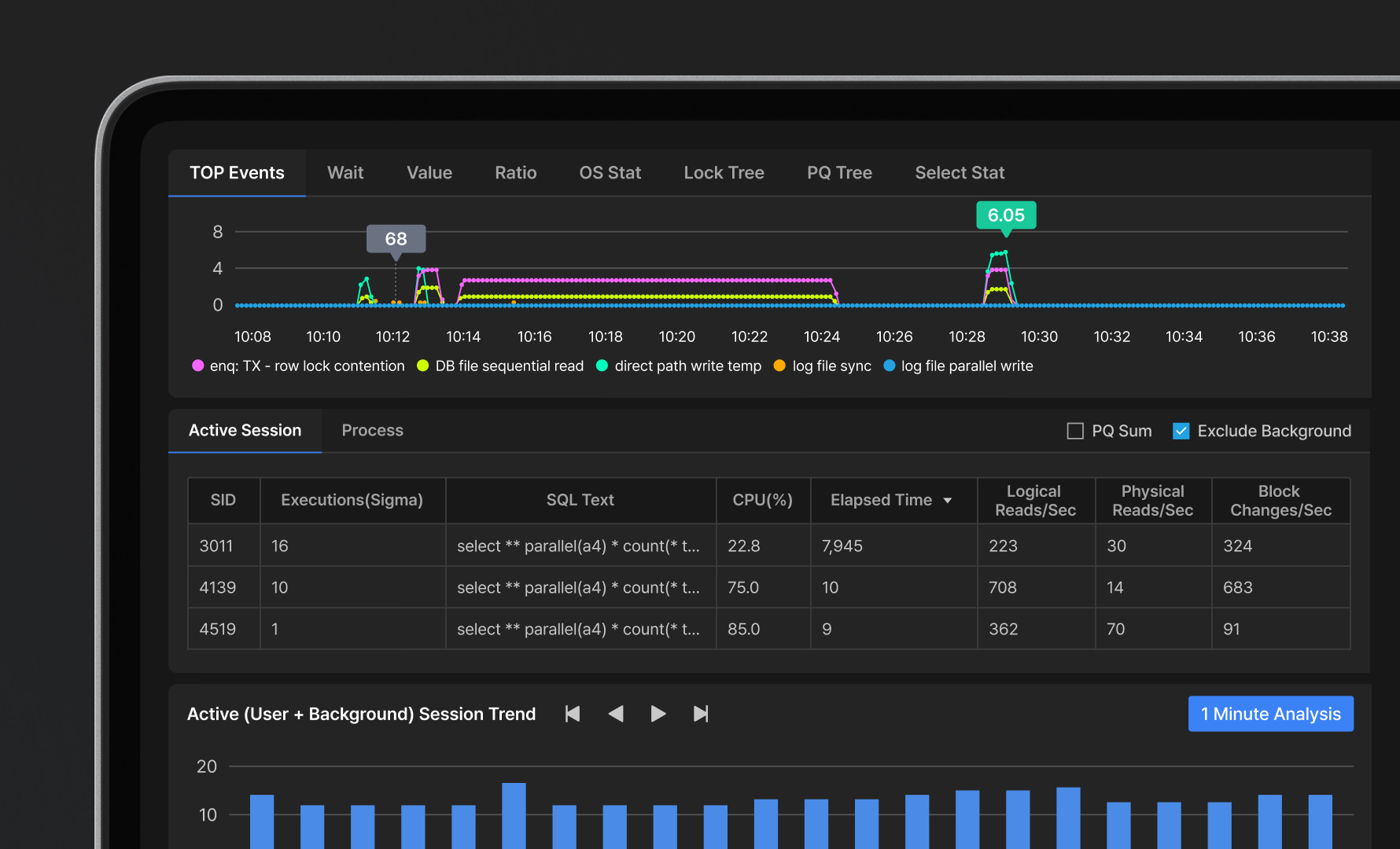The height and width of the screenshot is (849, 1400).
Task: Toggle log file sync legend dot
Action: click(779, 366)
